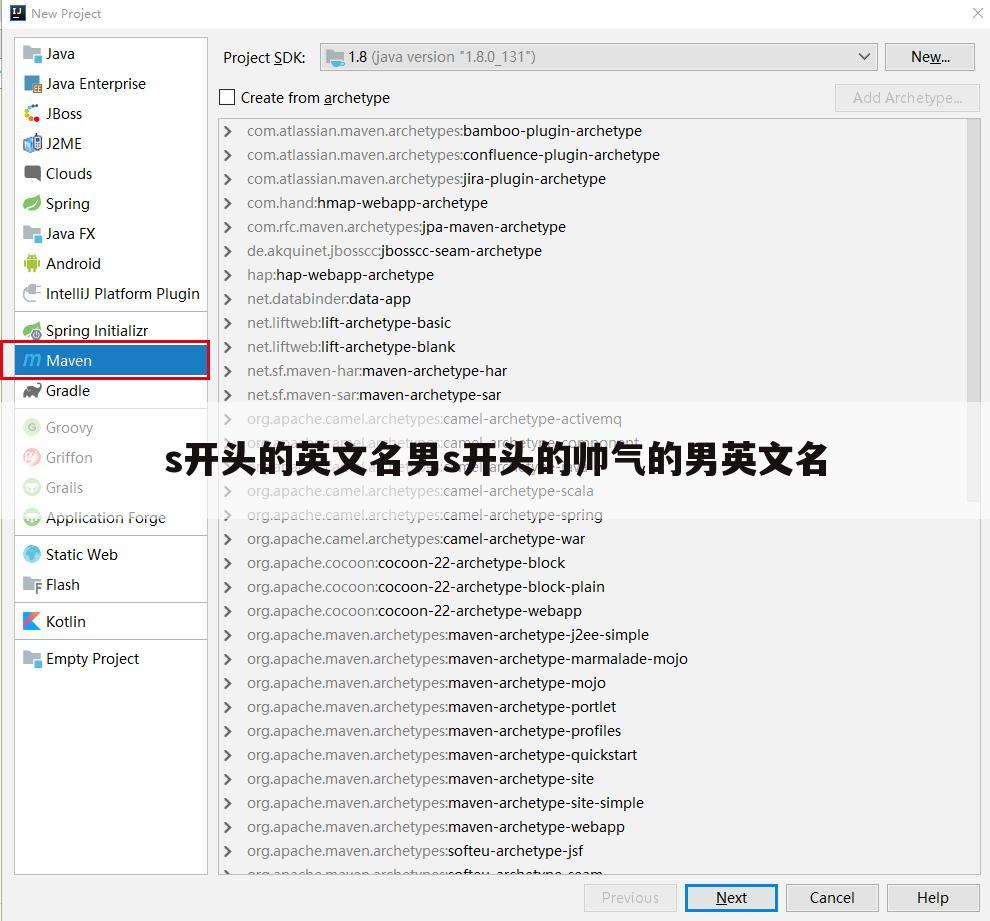Expand the bamboo-plugin-archetype node
Viewport: 990px width, 921px height.
point(228,131)
